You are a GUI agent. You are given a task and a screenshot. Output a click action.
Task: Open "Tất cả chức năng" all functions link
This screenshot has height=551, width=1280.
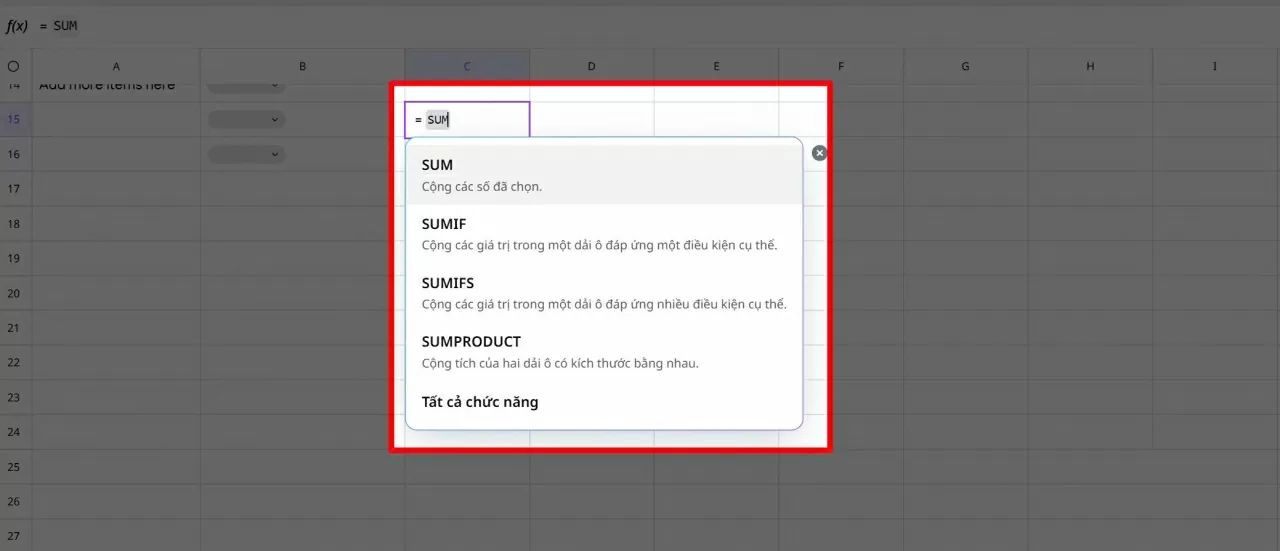[x=480, y=402]
